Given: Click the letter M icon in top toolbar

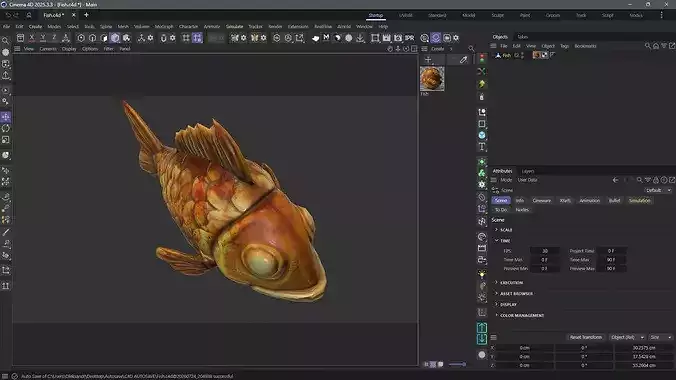Looking at the screenshot, I should click(326, 38).
